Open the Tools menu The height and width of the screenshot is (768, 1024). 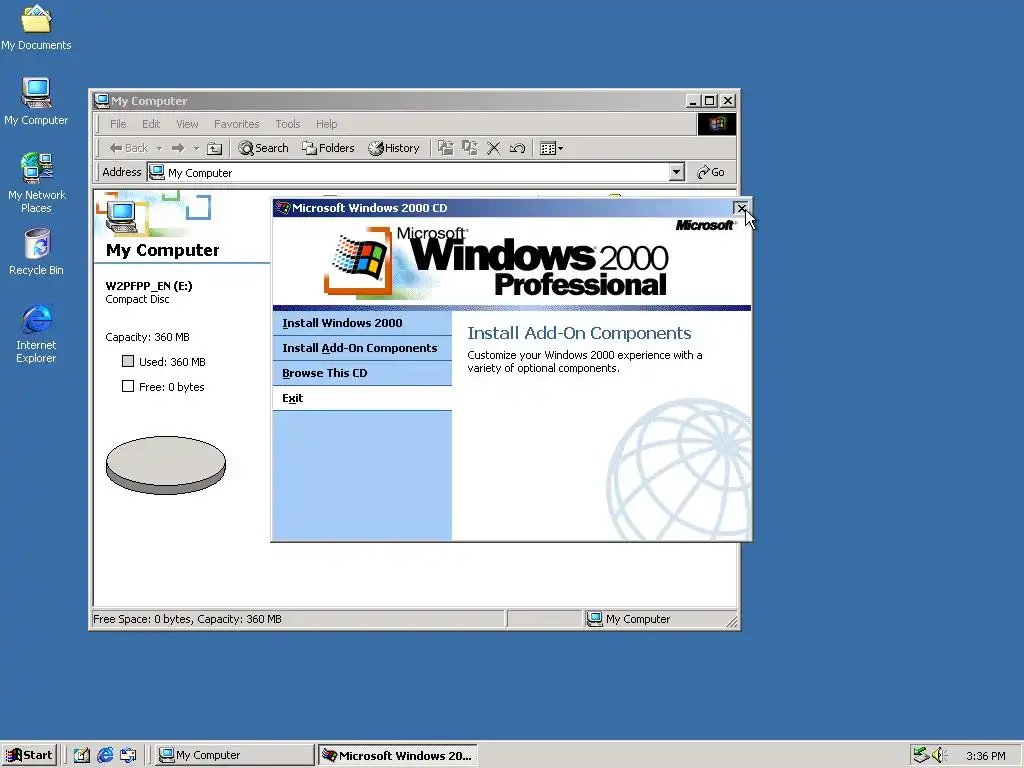pos(287,124)
